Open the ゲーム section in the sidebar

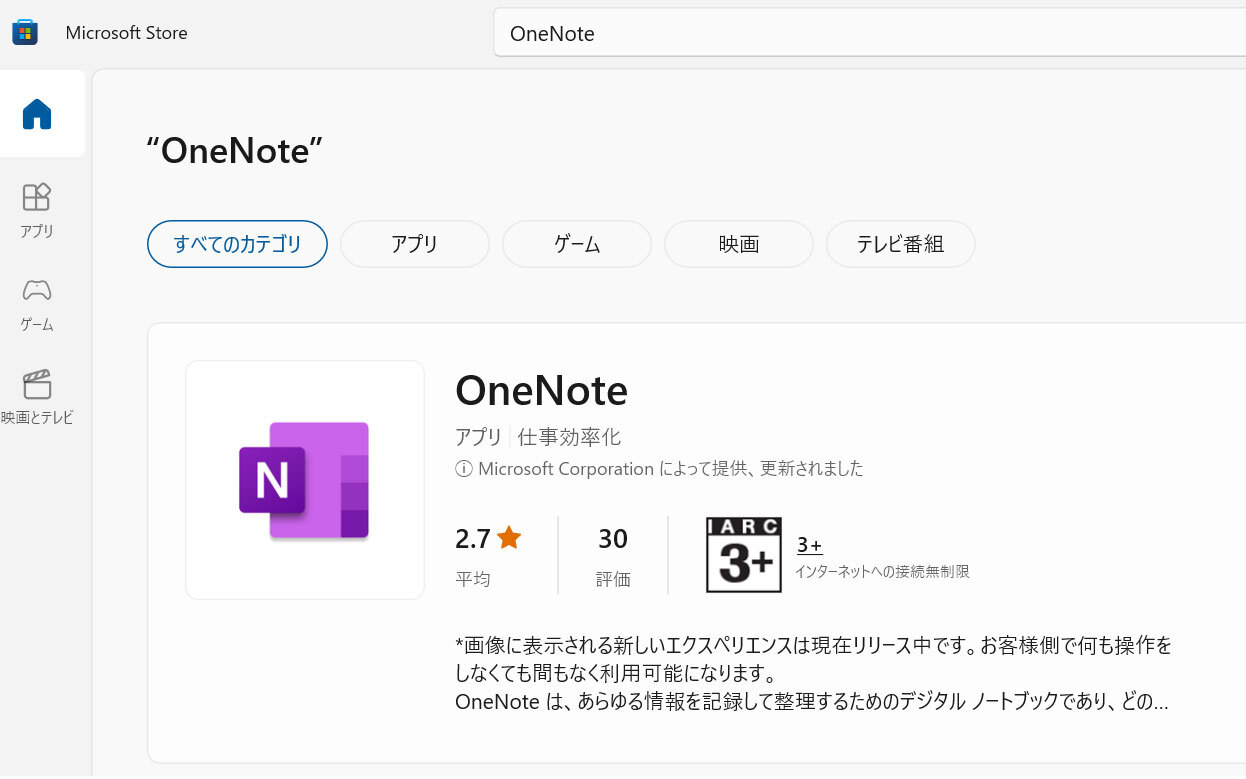(37, 303)
